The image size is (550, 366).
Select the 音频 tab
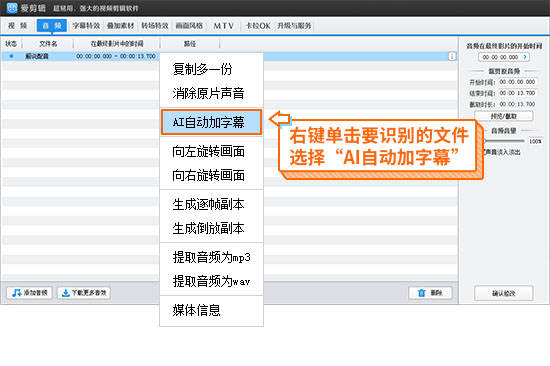pos(52,26)
